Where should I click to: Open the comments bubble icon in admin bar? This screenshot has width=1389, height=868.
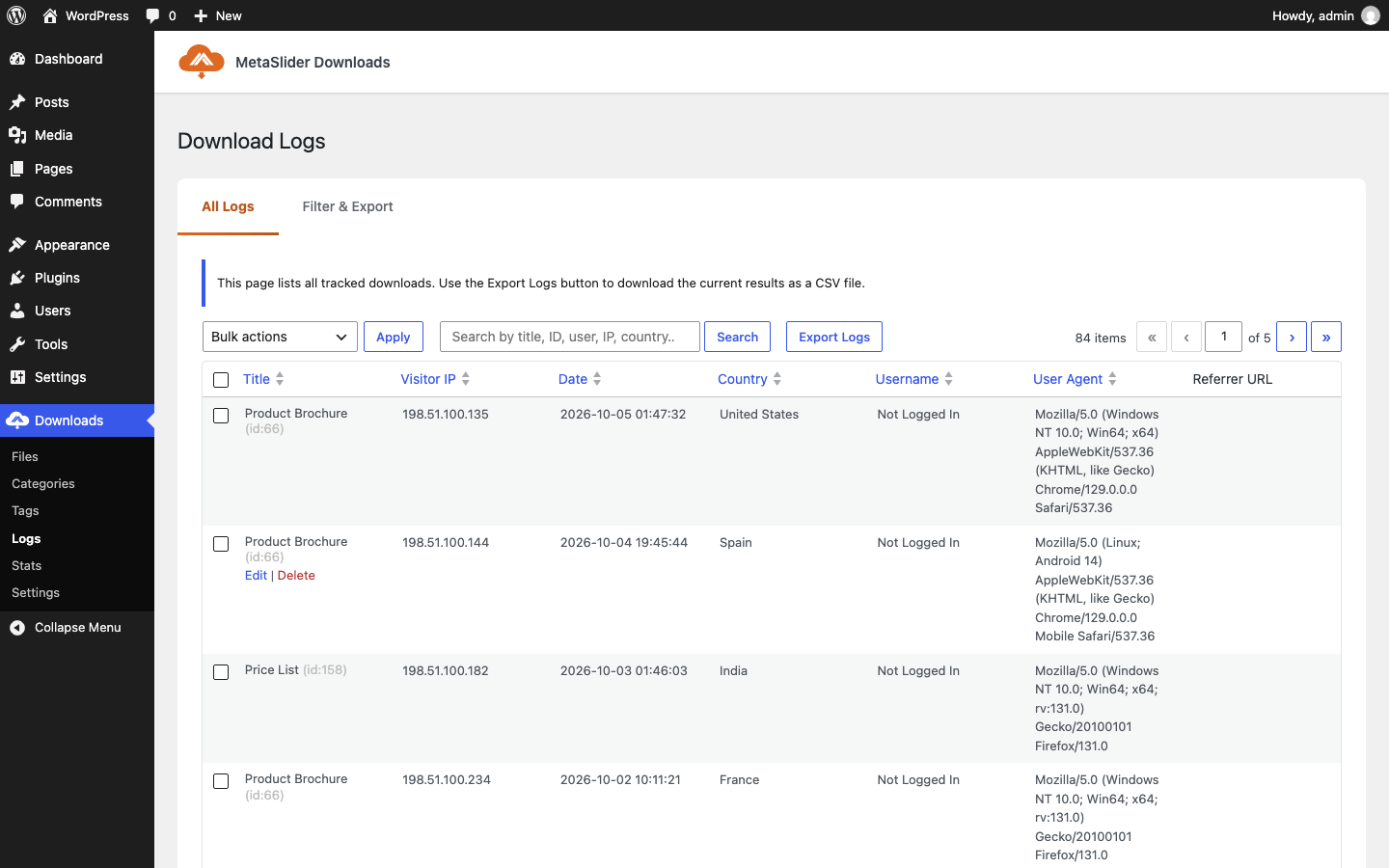[x=152, y=15]
